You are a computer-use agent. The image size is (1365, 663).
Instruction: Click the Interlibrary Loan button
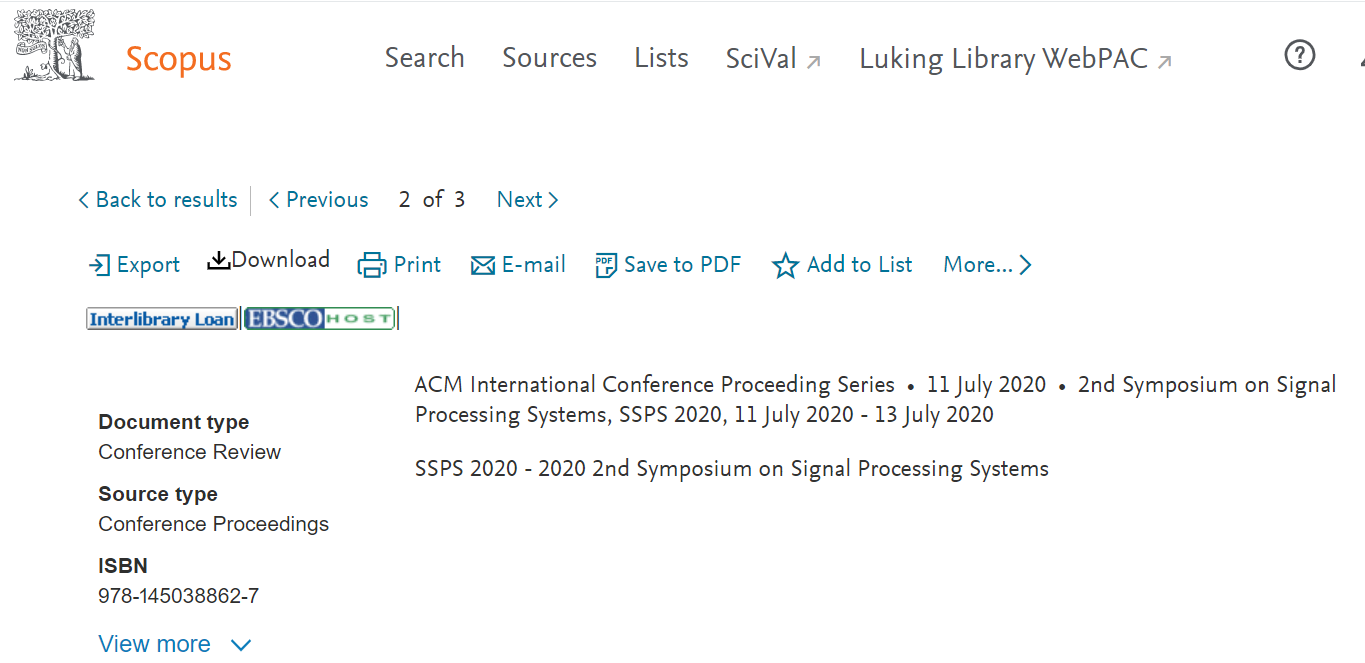[x=162, y=319]
